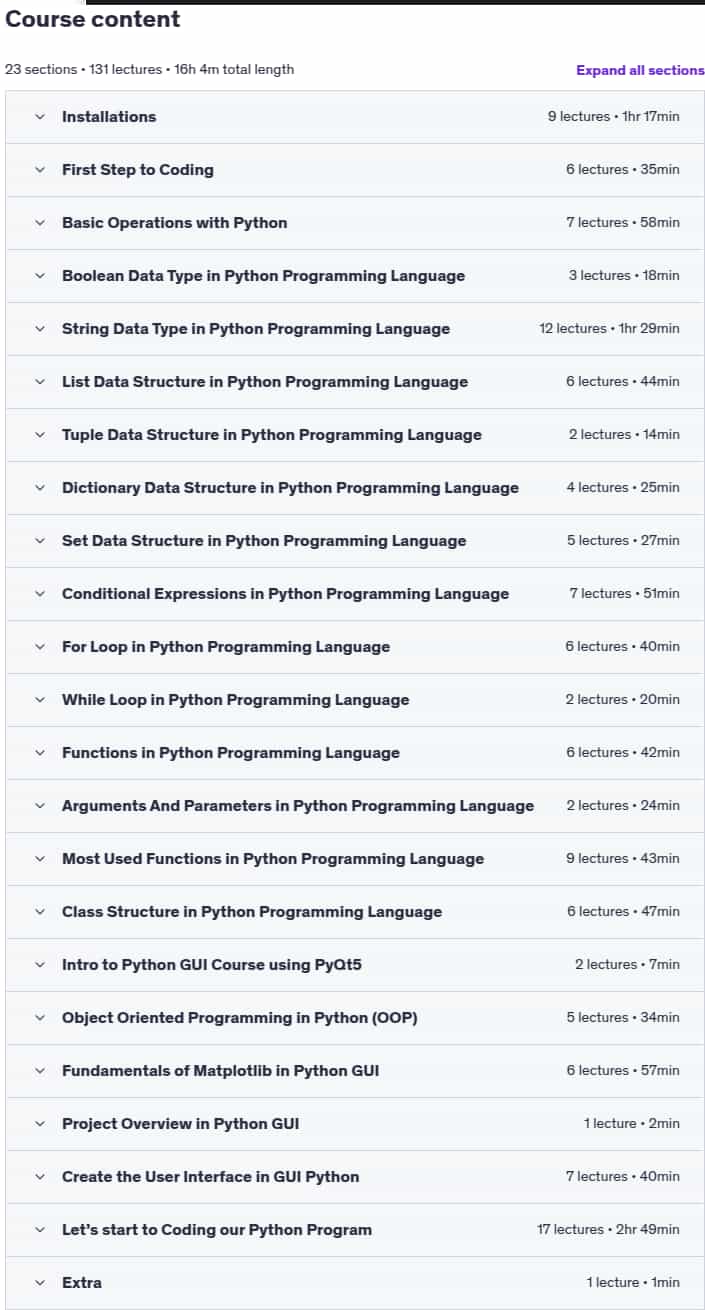Select String Data Type section title

point(256,329)
